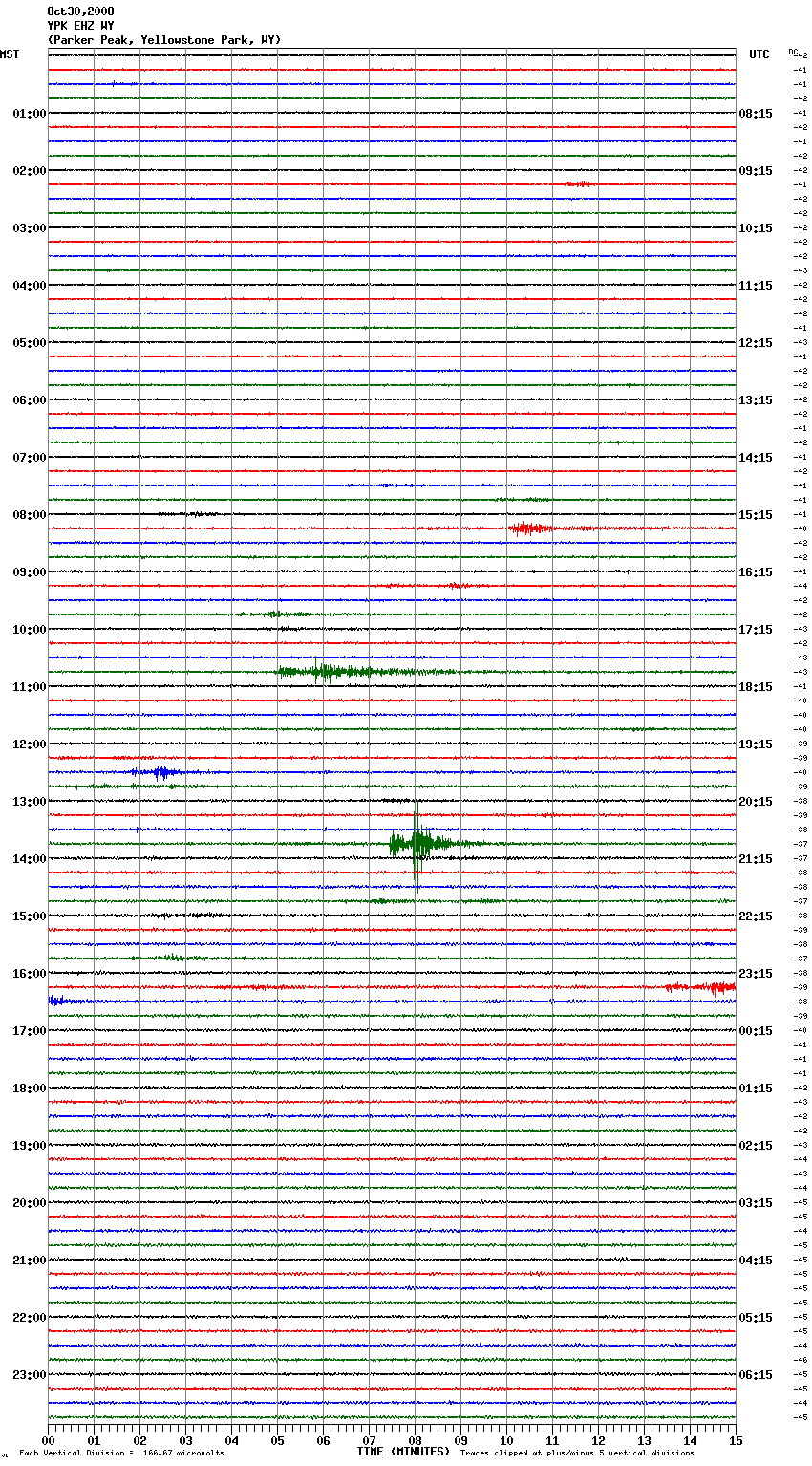The width and height of the screenshot is (812, 1466).
Task: Select the 10:15 UTC time label
Action: (x=756, y=228)
